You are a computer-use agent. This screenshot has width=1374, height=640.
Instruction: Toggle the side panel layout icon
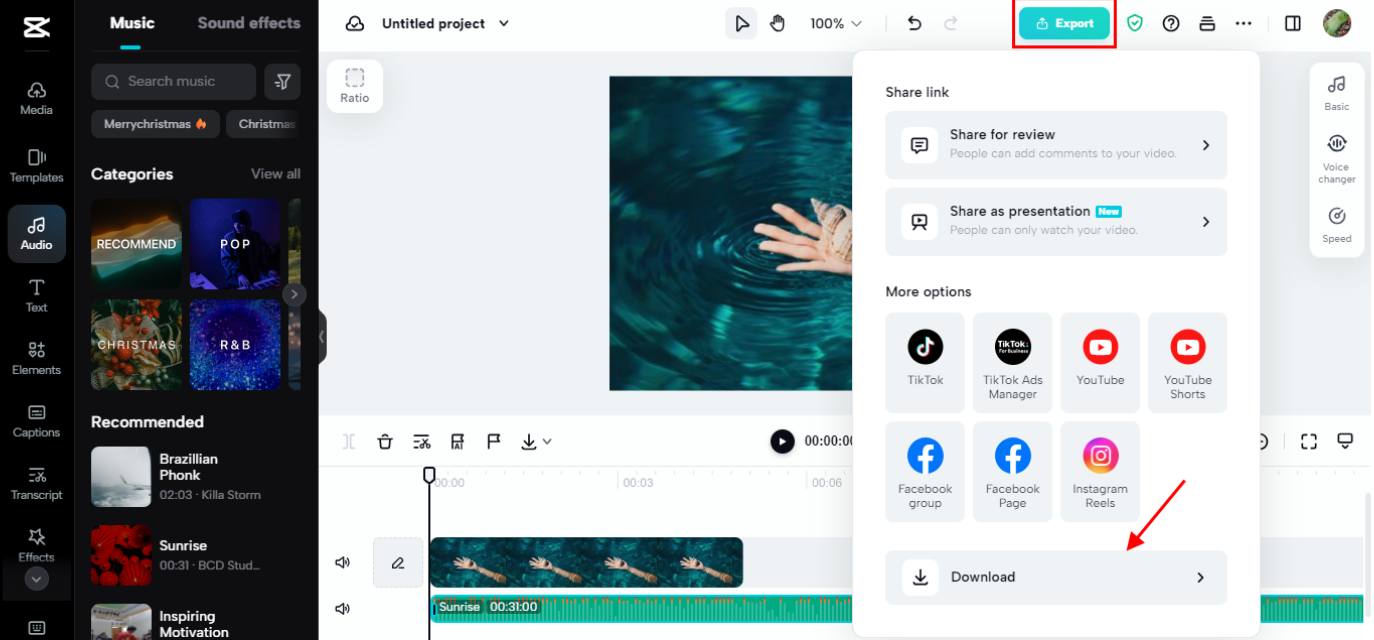pos(1293,23)
